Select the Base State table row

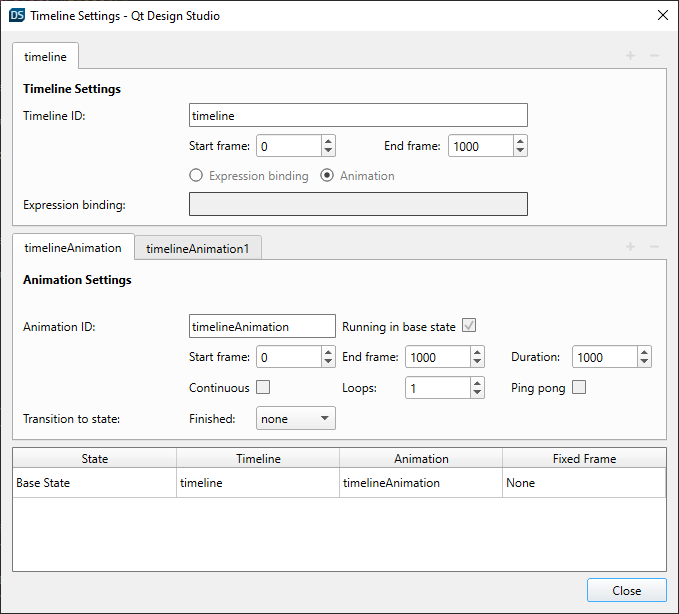(x=95, y=483)
